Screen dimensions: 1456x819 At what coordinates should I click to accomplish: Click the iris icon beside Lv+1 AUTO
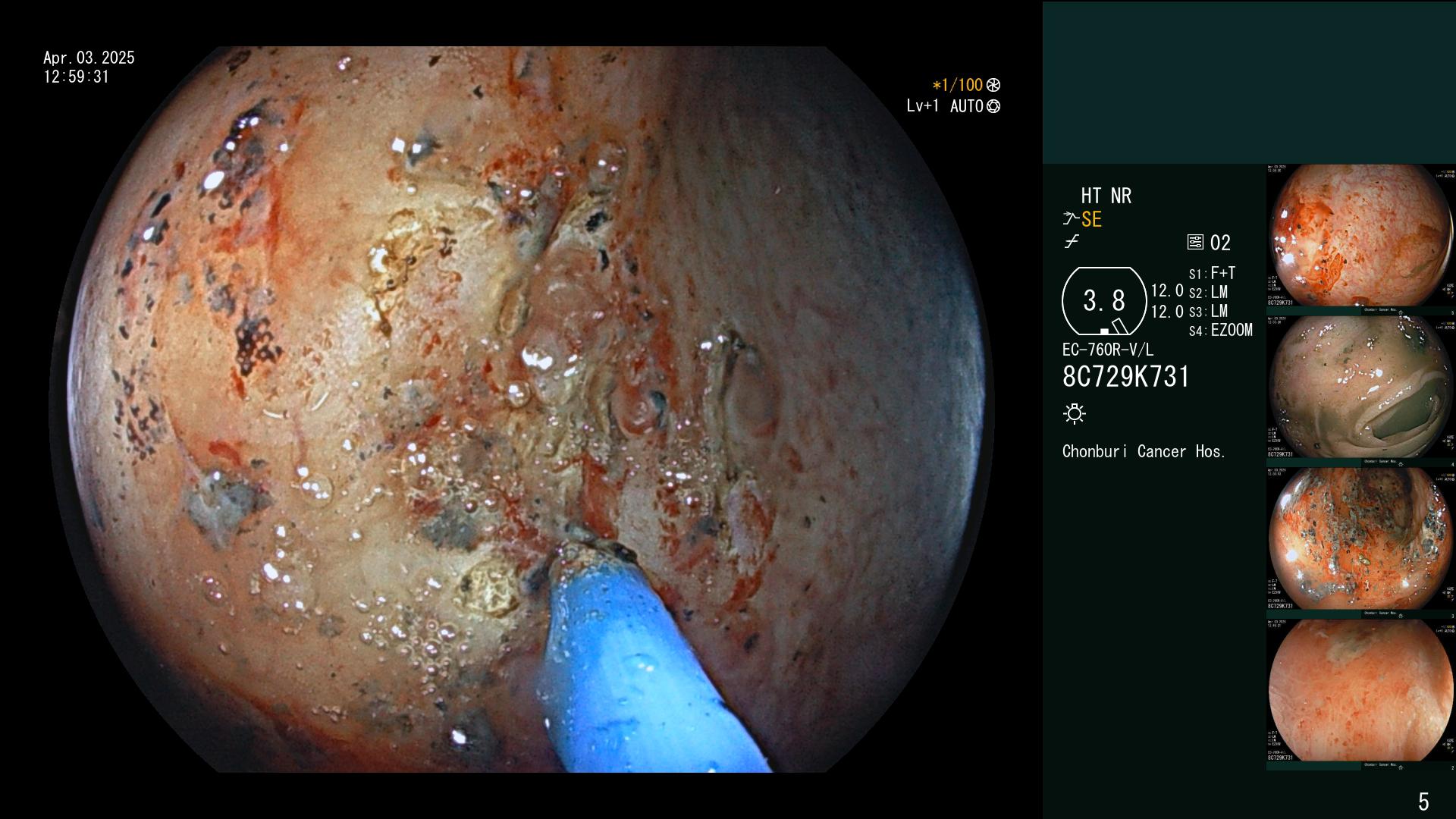point(993,106)
